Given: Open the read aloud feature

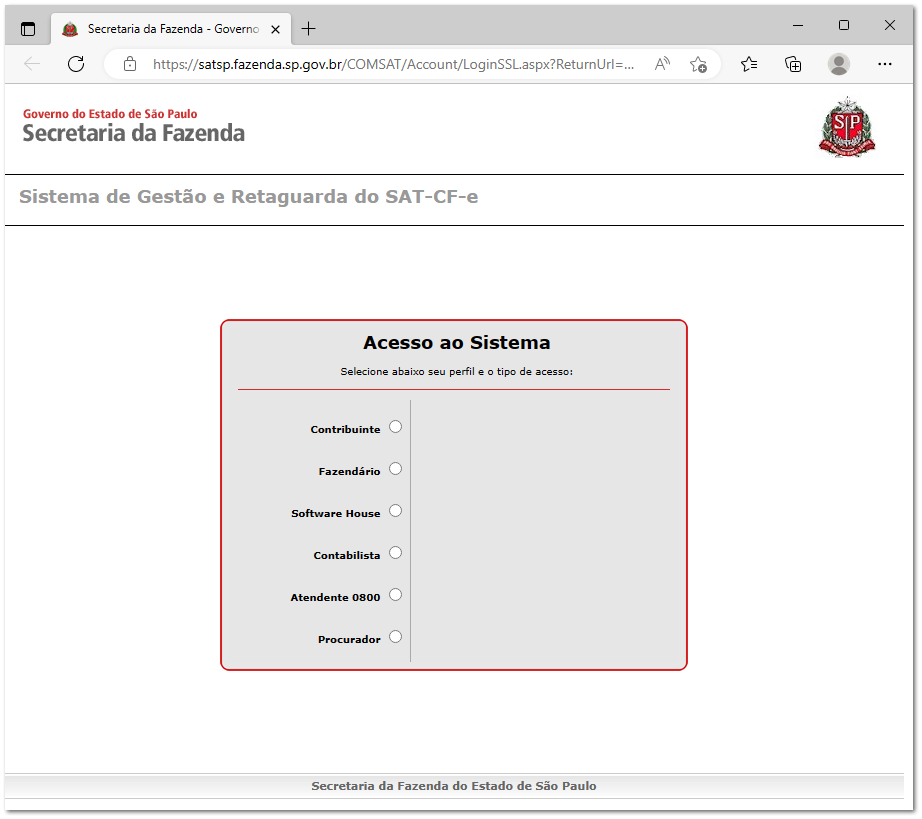Looking at the screenshot, I should 661,63.
